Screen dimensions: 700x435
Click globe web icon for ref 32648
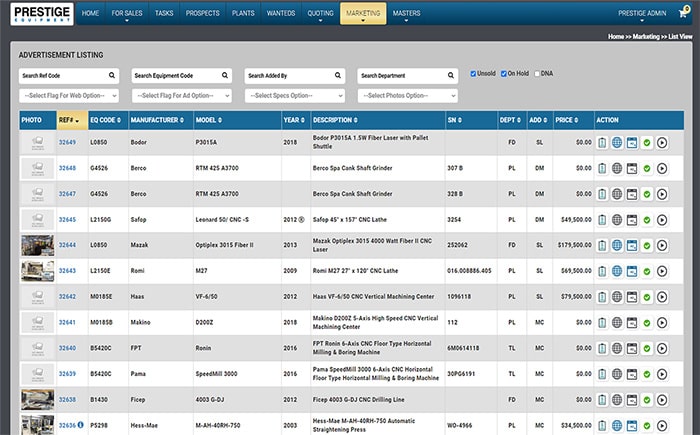pos(617,168)
